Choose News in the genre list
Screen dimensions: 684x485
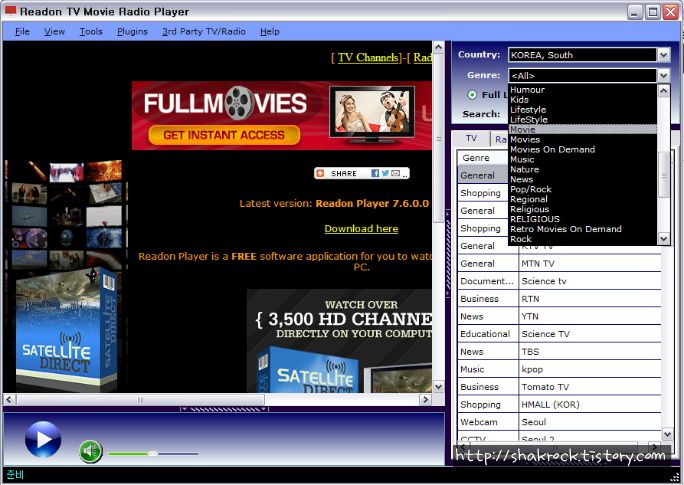pos(582,179)
